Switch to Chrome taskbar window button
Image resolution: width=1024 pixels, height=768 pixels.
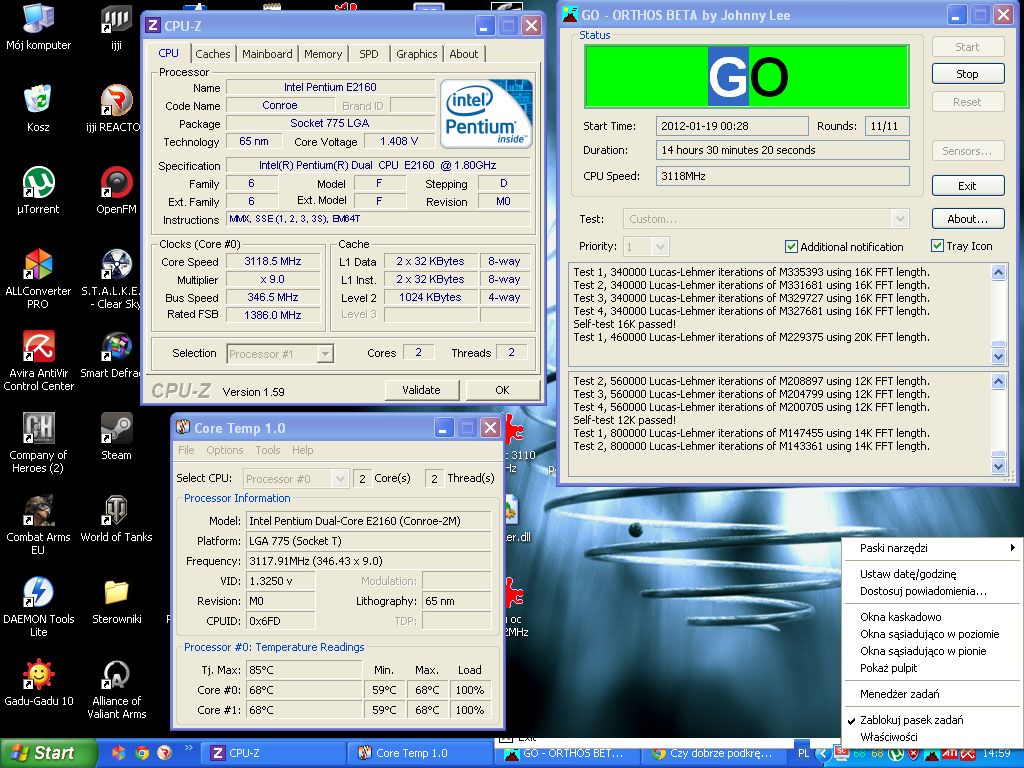(715, 753)
